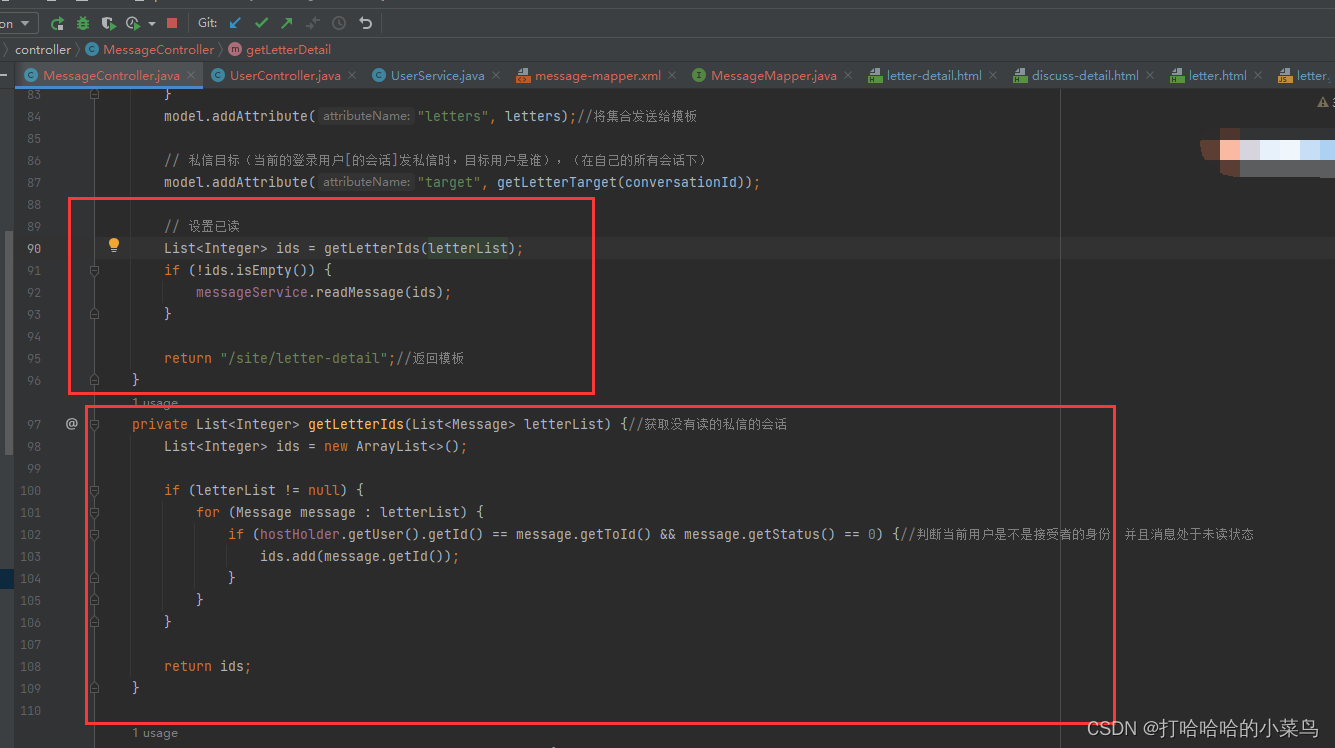Click 'new ArrayList<>()' on line 98
1335x748 pixels.
click(x=392, y=446)
